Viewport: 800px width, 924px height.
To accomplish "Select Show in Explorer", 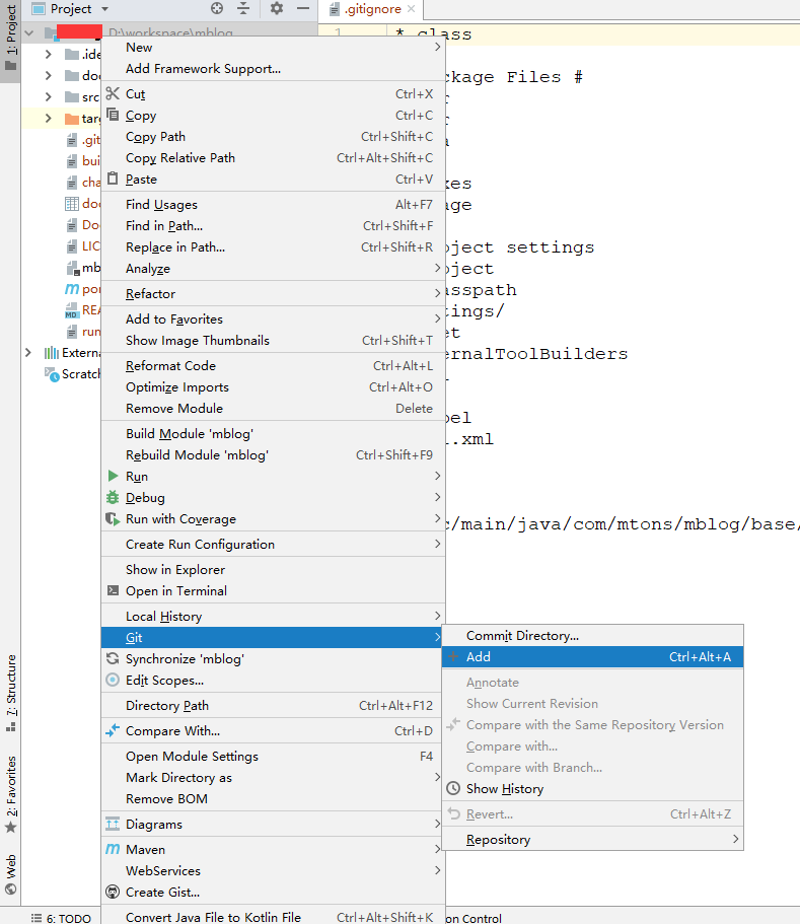I will (273, 569).
